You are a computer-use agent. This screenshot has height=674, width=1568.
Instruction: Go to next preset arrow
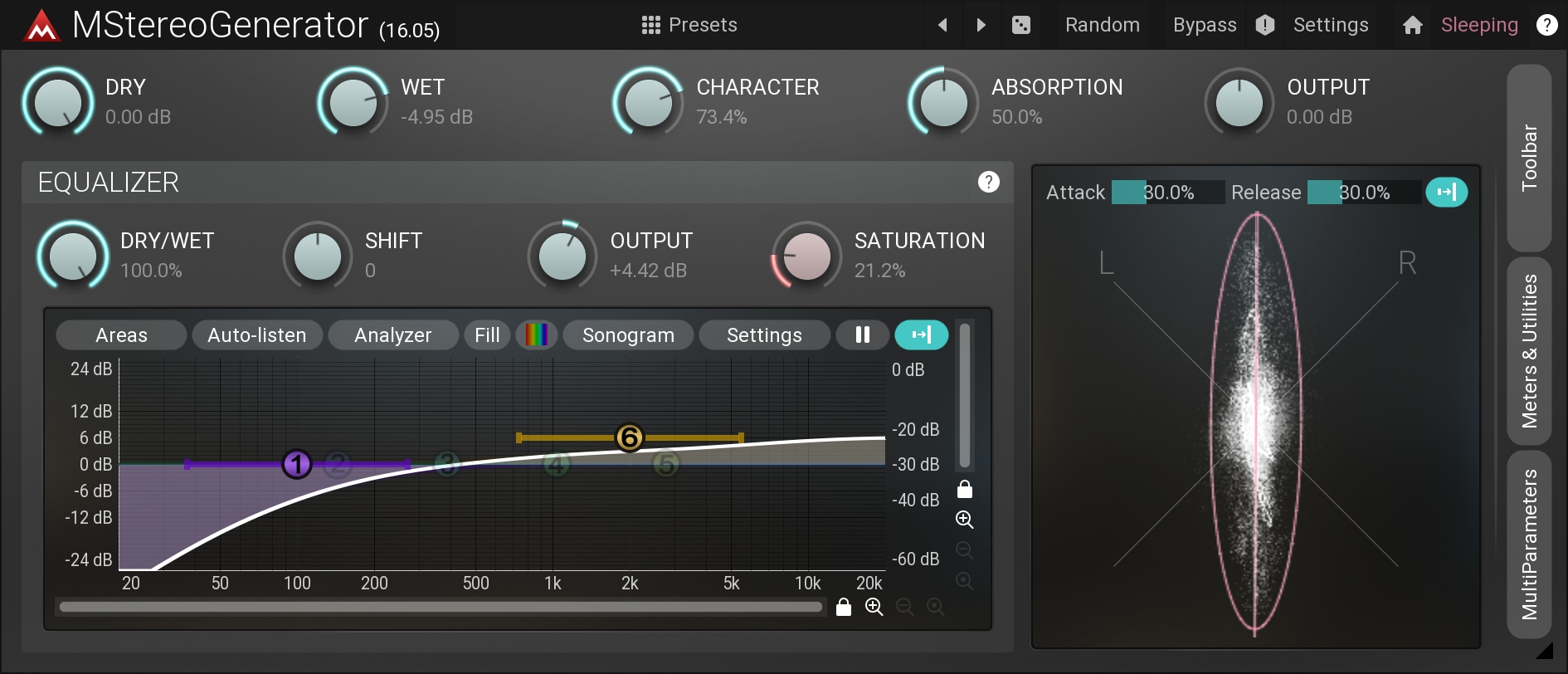tap(981, 25)
